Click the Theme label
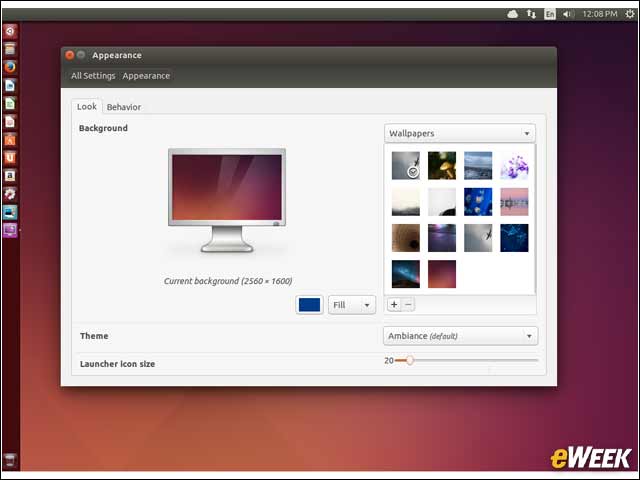The image size is (640, 480). click(x=94, y=336)
